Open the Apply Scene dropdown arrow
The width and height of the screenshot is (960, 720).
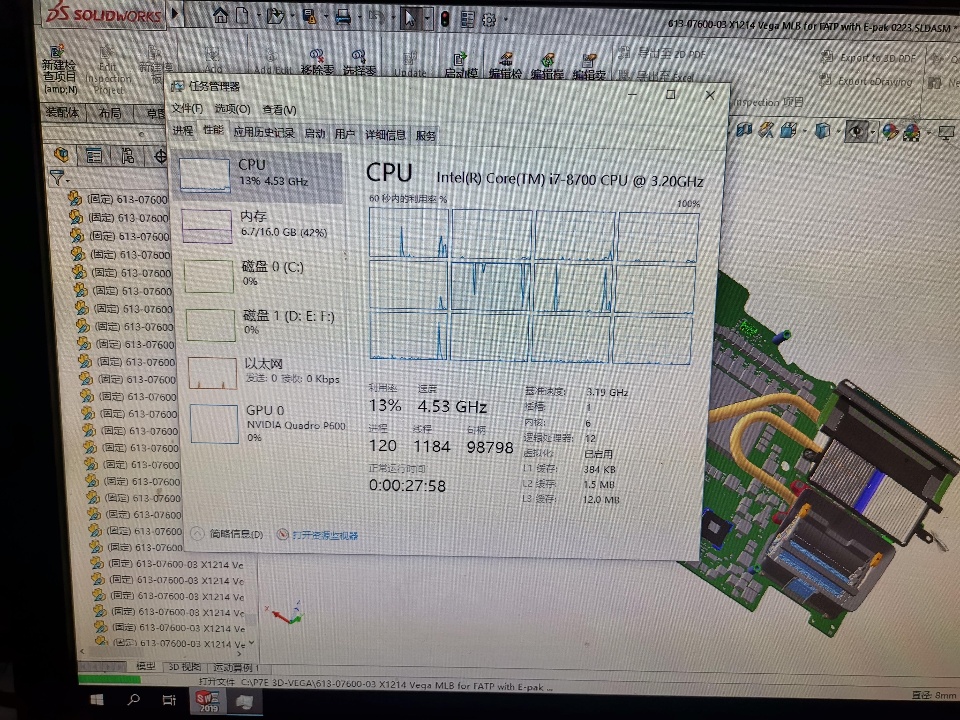coord(928,132)
